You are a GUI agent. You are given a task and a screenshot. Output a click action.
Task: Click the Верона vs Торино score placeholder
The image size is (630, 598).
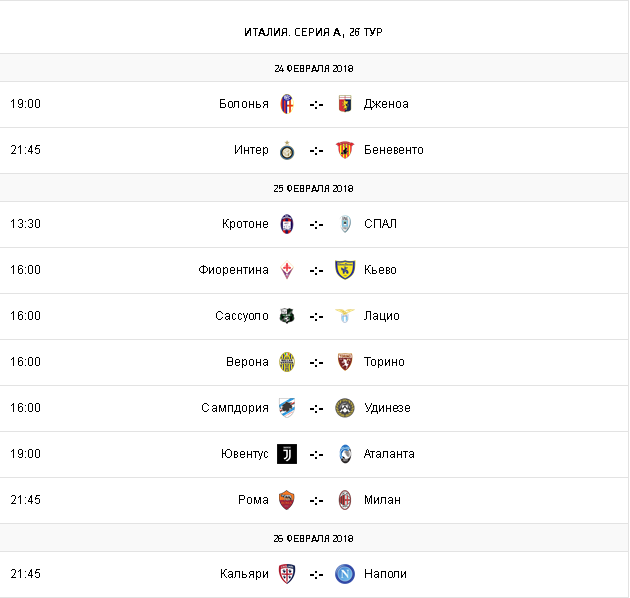(x=316, y=362)
